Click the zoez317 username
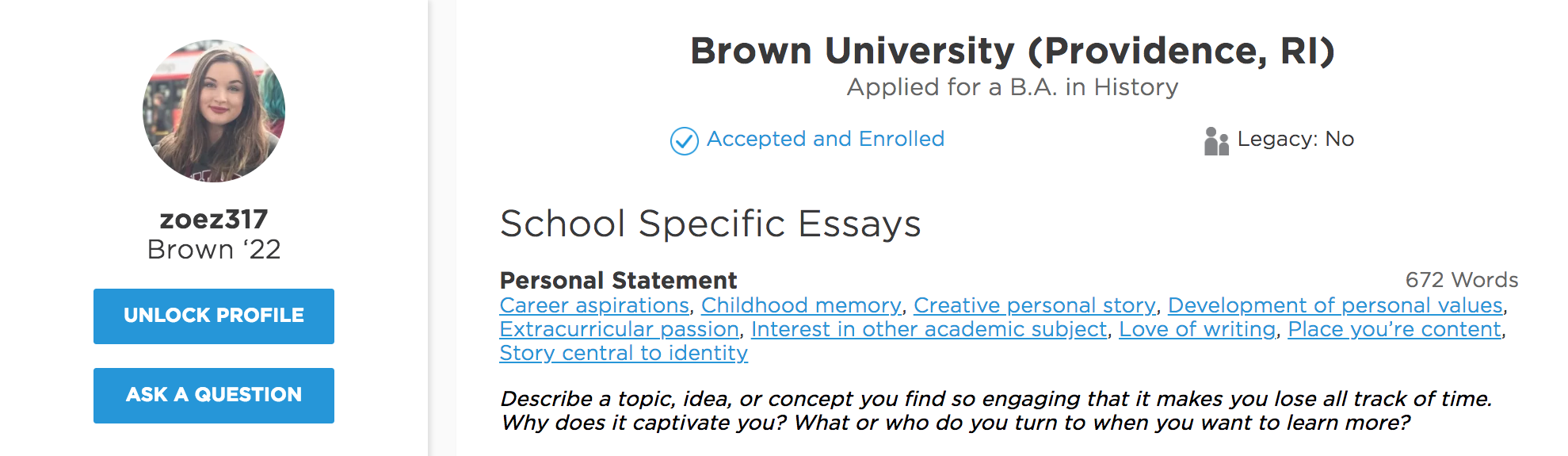Image resolution: width=1568 pixels, height=456 pixels. (214, 219)
